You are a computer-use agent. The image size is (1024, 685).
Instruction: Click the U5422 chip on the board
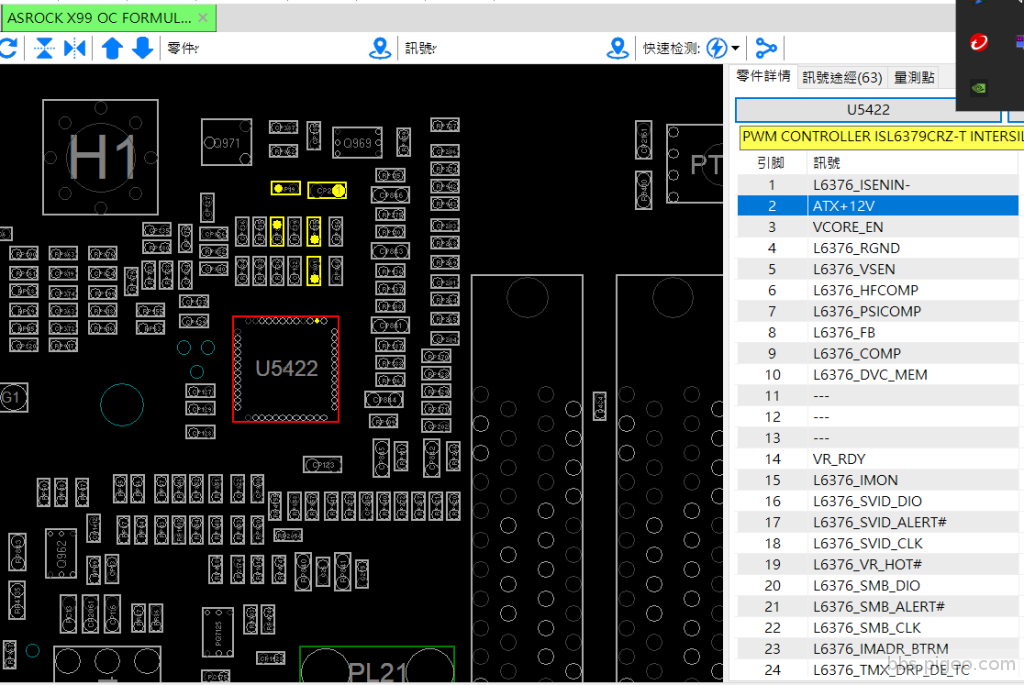coord(286,369)
